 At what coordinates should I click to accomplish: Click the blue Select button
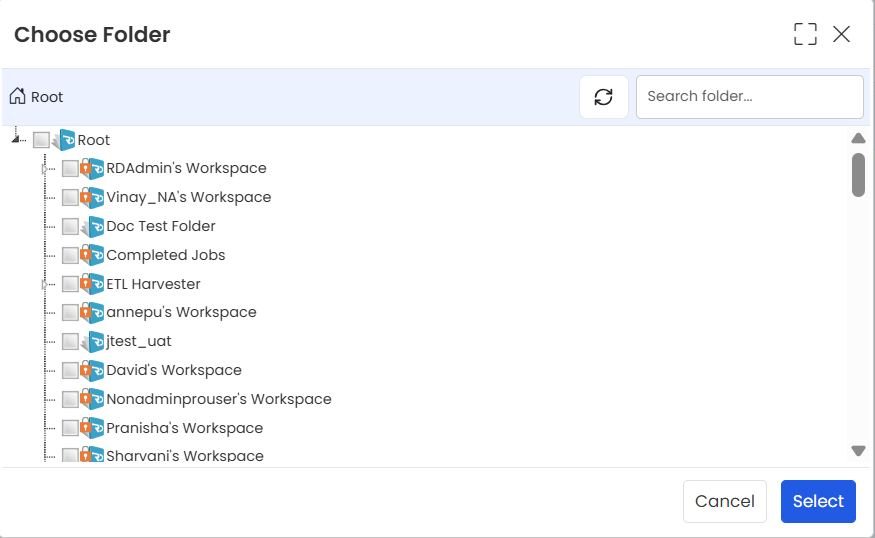point(818,501)
